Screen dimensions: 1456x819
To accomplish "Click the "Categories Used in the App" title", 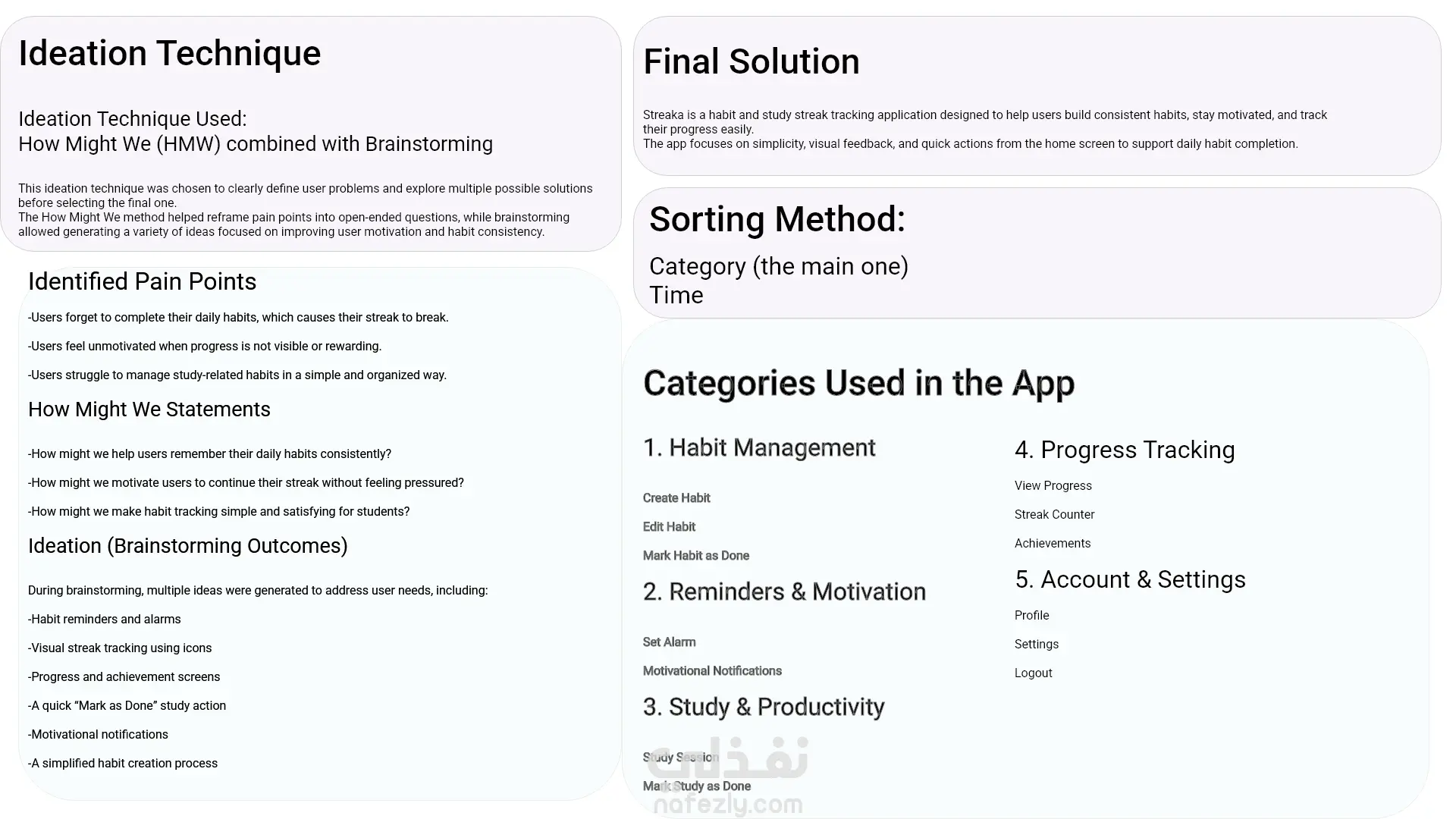I will 858,384.
